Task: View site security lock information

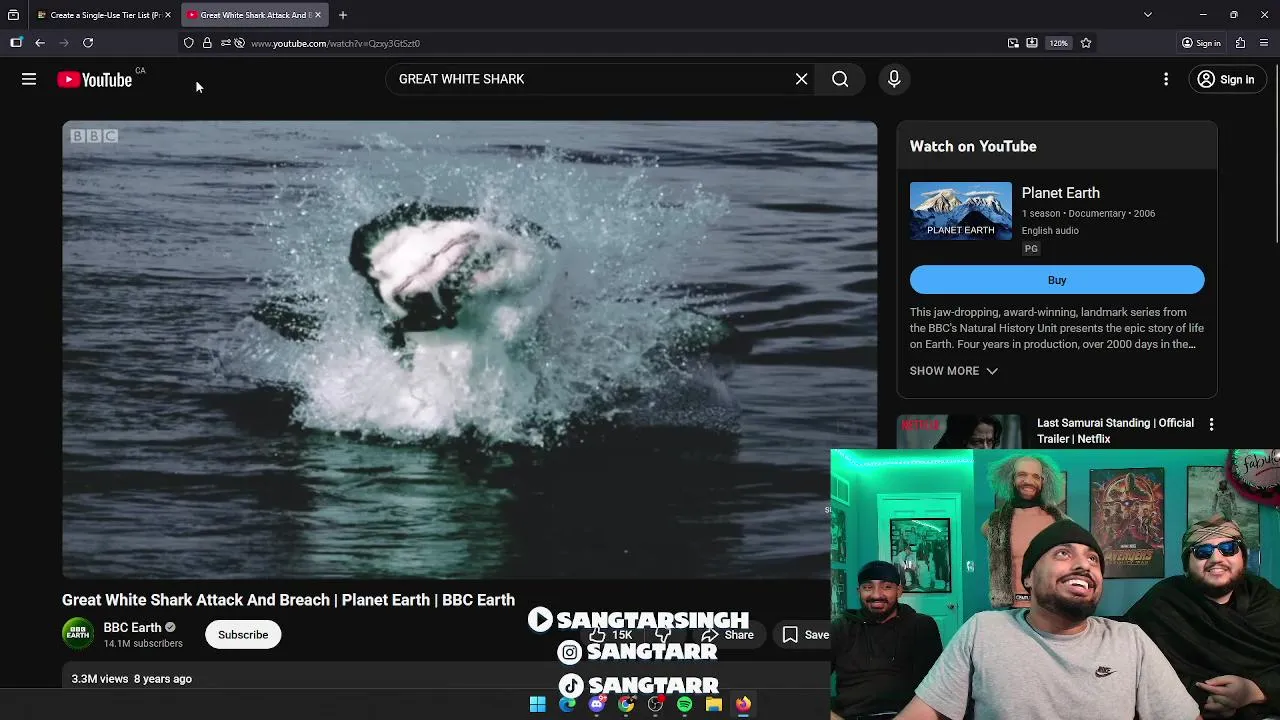Action: [x=207, y=43]
